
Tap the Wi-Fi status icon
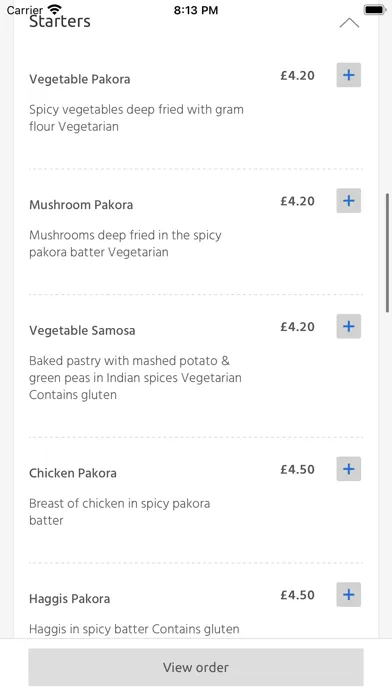tap(55, 9)
